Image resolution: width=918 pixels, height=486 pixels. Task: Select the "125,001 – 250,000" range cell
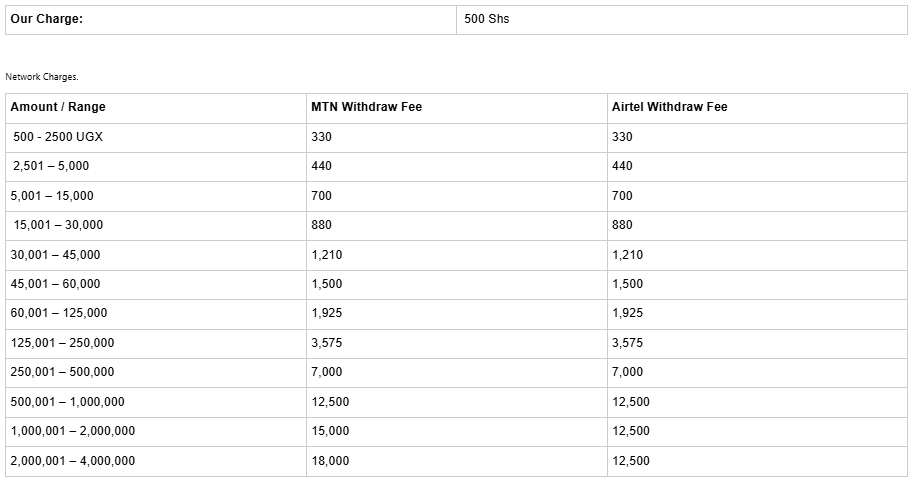[63, 343]
